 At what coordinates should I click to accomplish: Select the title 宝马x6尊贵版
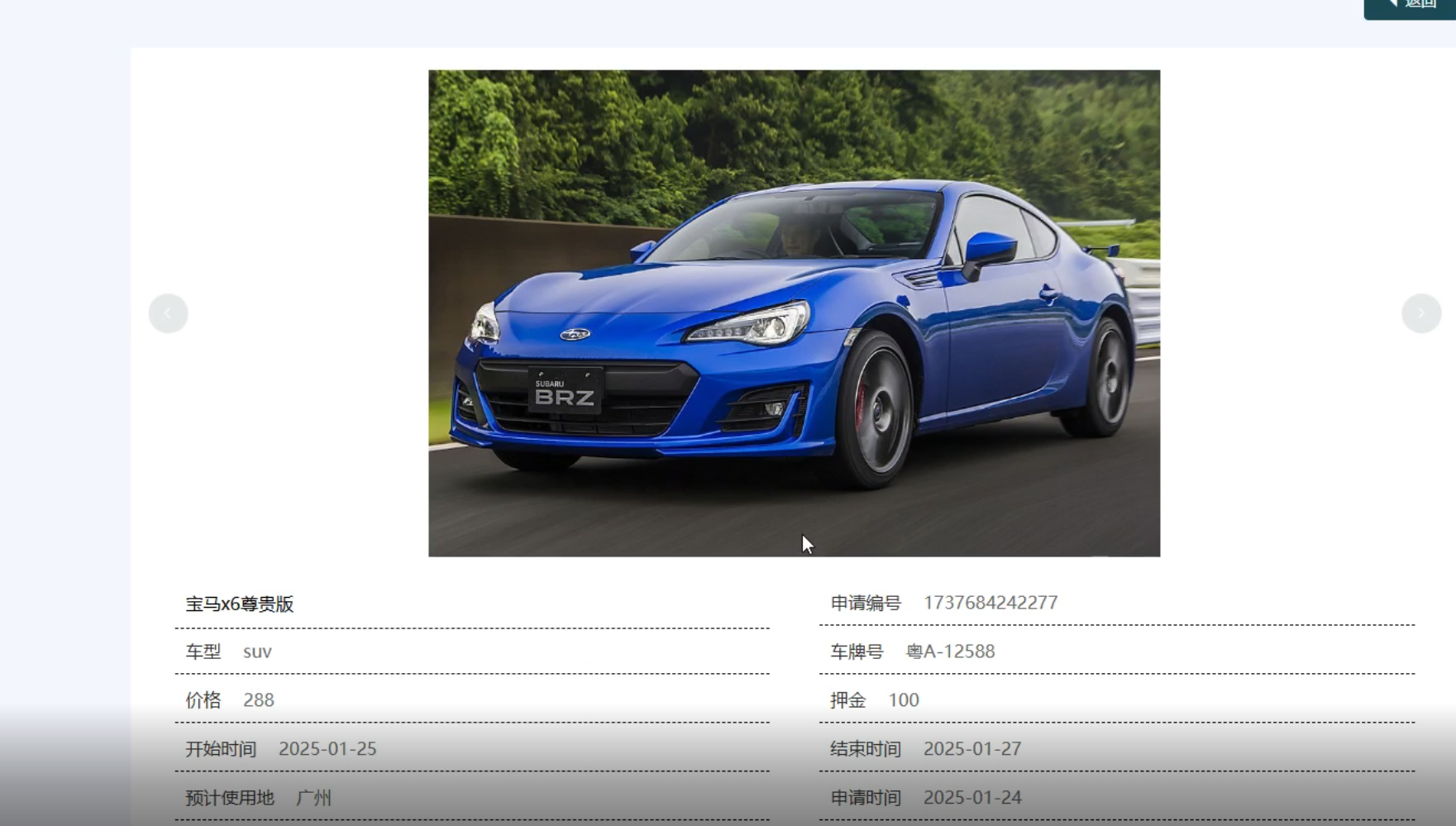pos(239,604)
